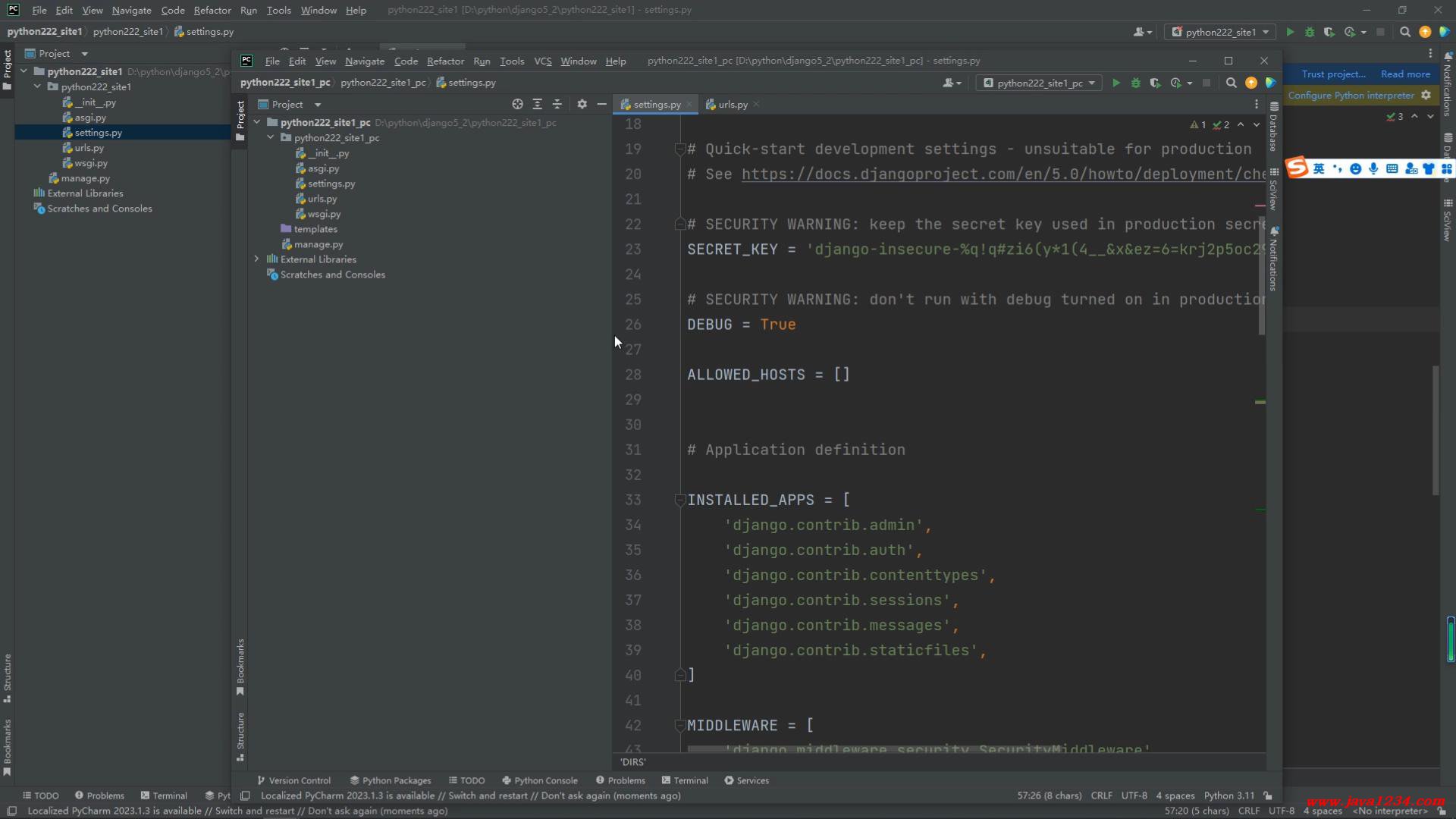Viewport: 1456px width, 819px height.
Task: Toggle Project stripe in back window
Action: pyautogui.click(x=8, y=70)
